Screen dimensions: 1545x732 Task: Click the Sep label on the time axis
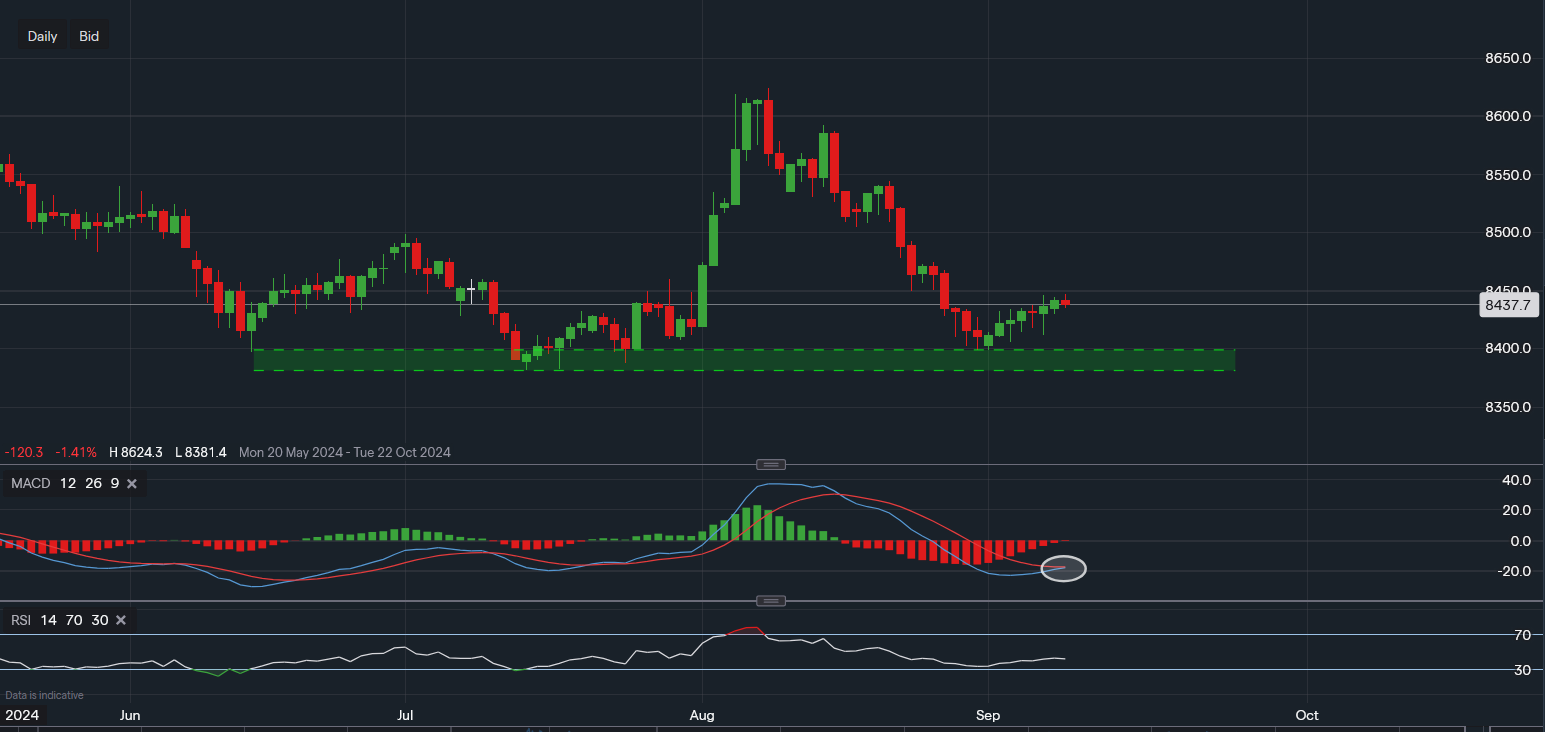[987, 715]
